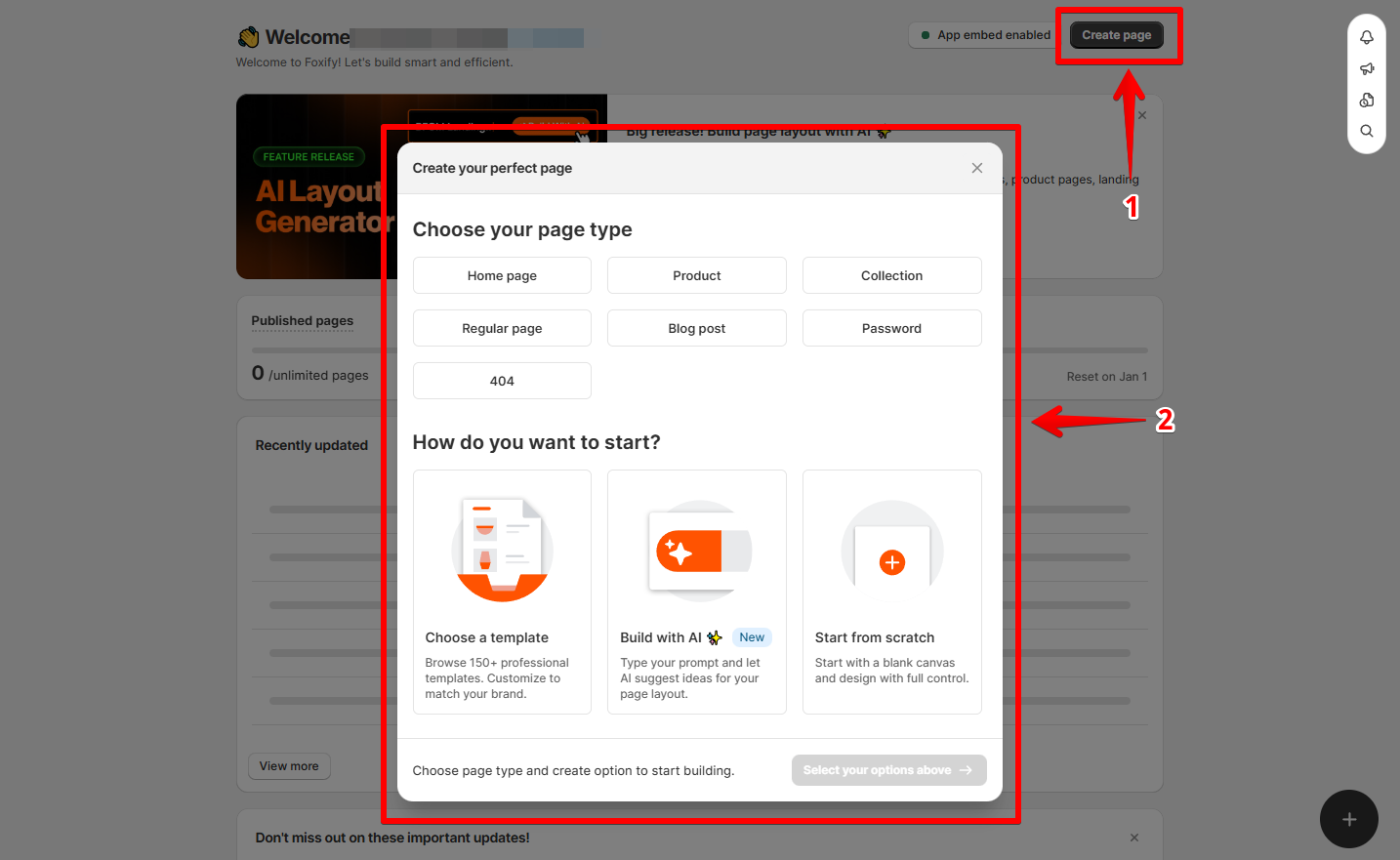Click the 'Choose your page type' heading

click(522, 229)
